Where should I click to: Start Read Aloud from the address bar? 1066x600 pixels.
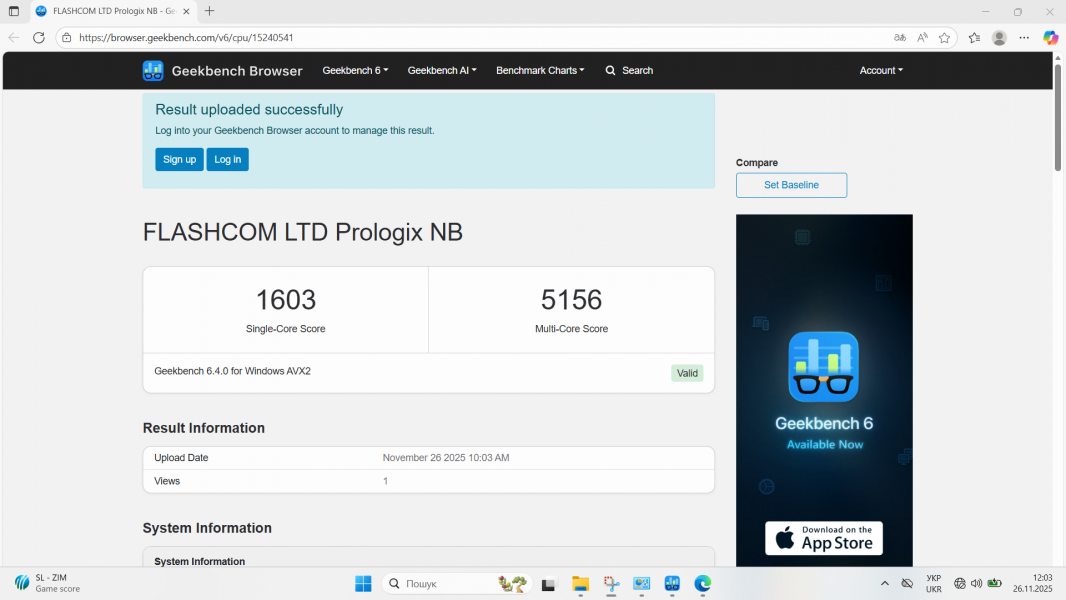point(921,37)
